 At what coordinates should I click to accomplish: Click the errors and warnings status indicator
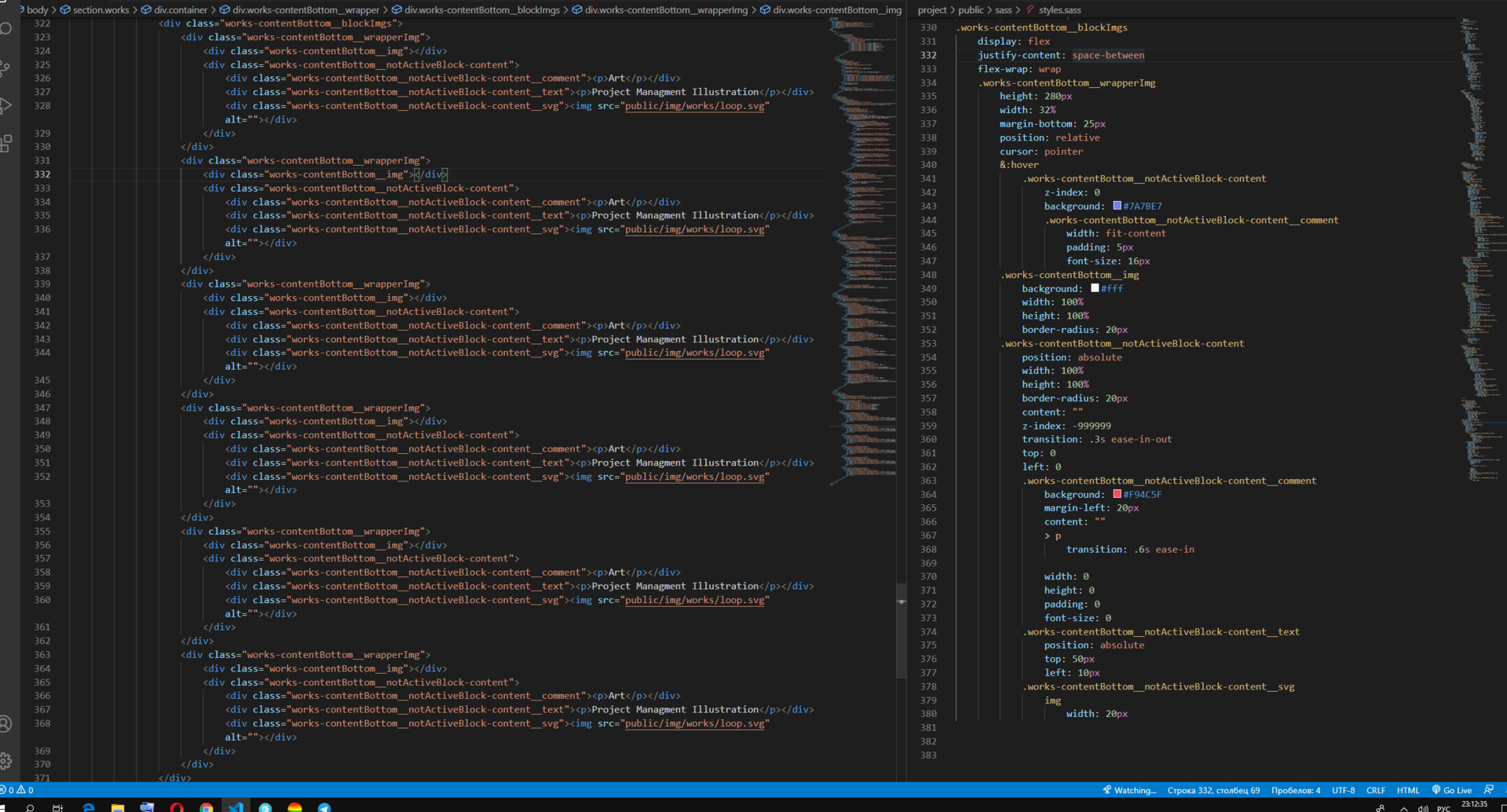click(x=17, y=790)
